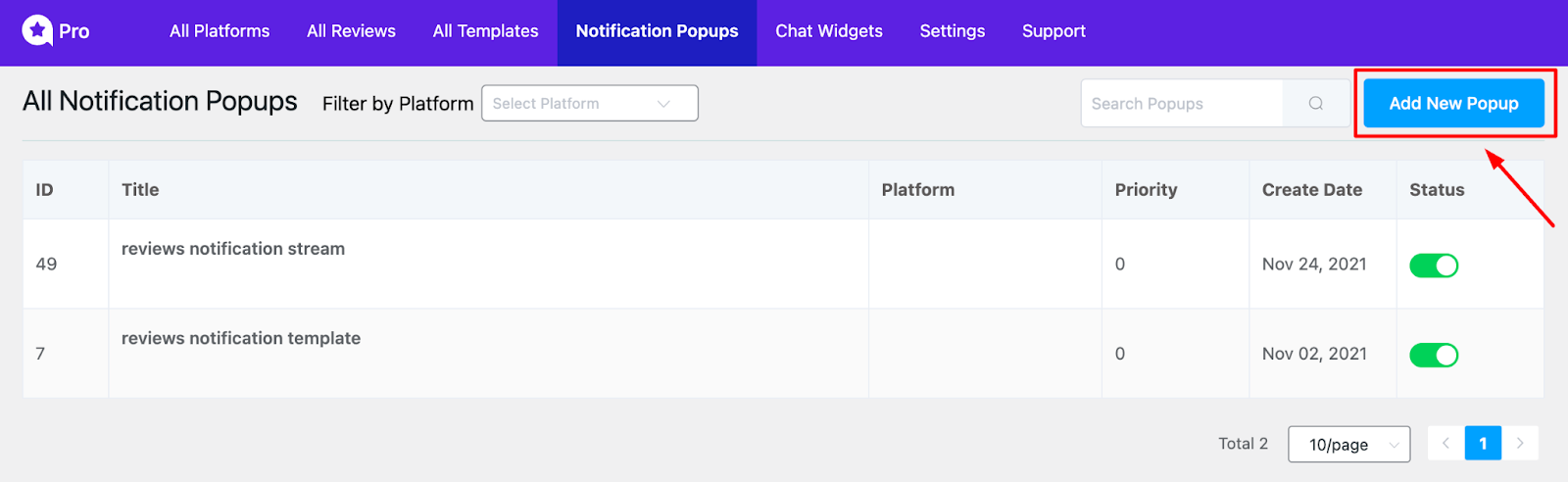Go to next page arrow

point(1520,443)
